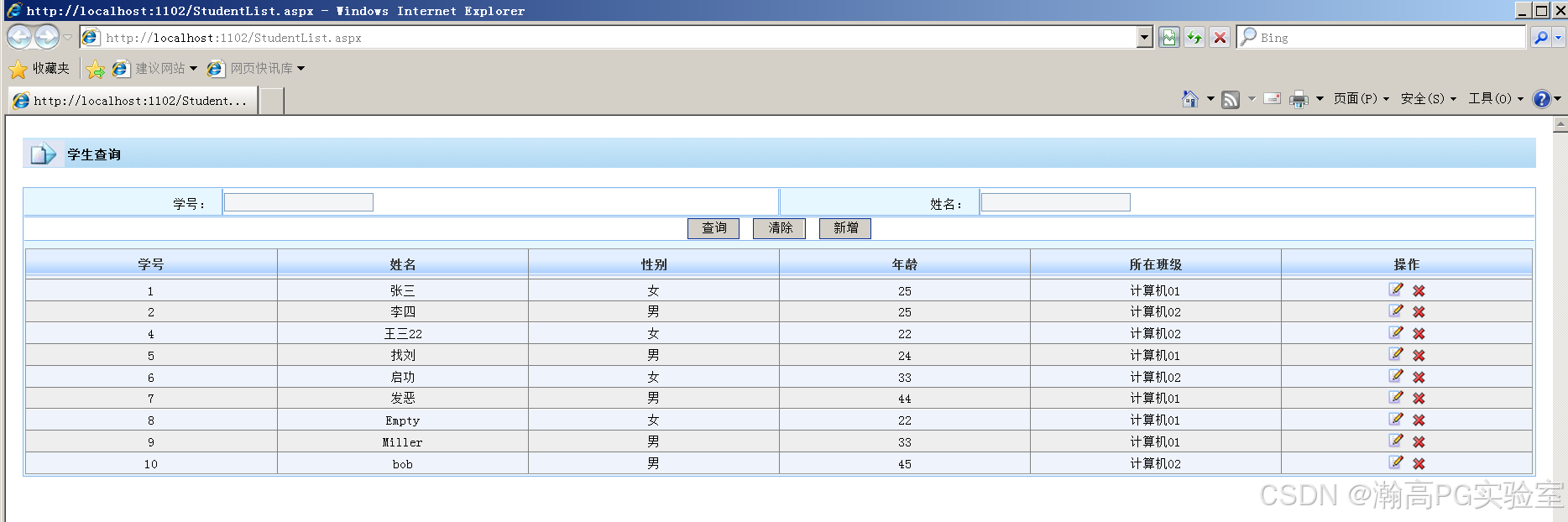Click the 操作 column header

pos(1407,264)
